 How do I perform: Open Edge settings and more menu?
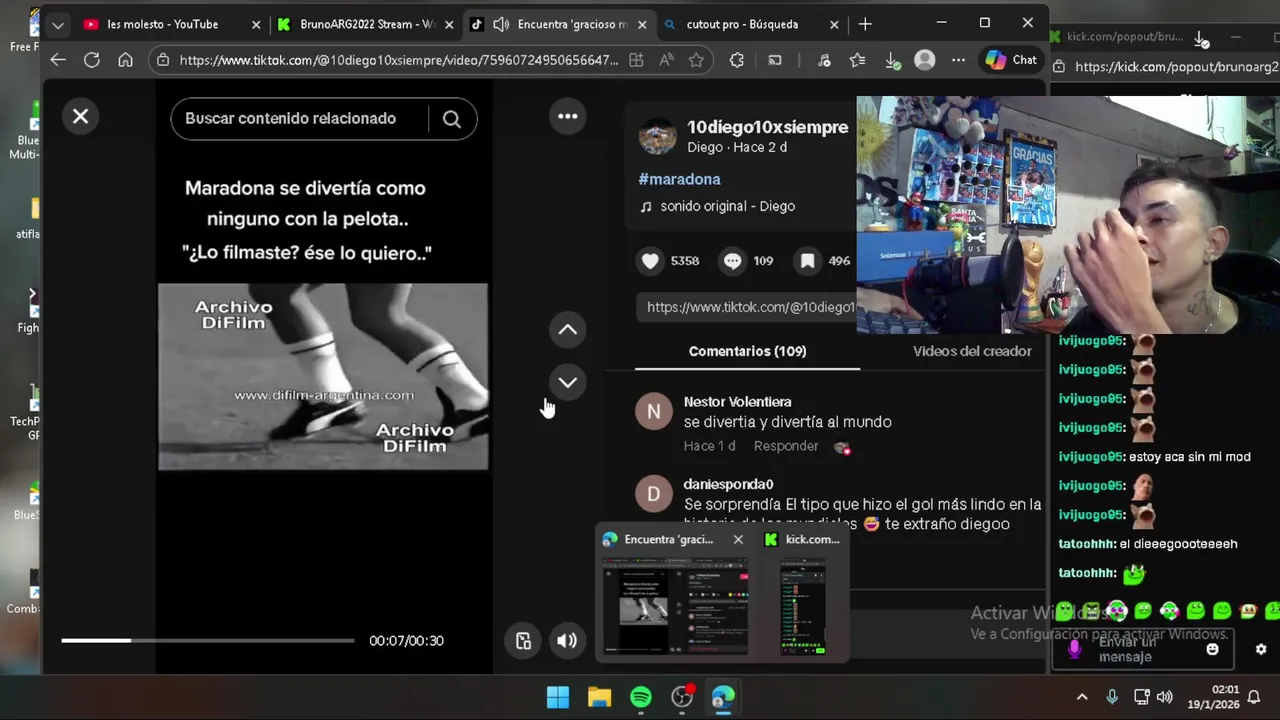pos(958,60)
